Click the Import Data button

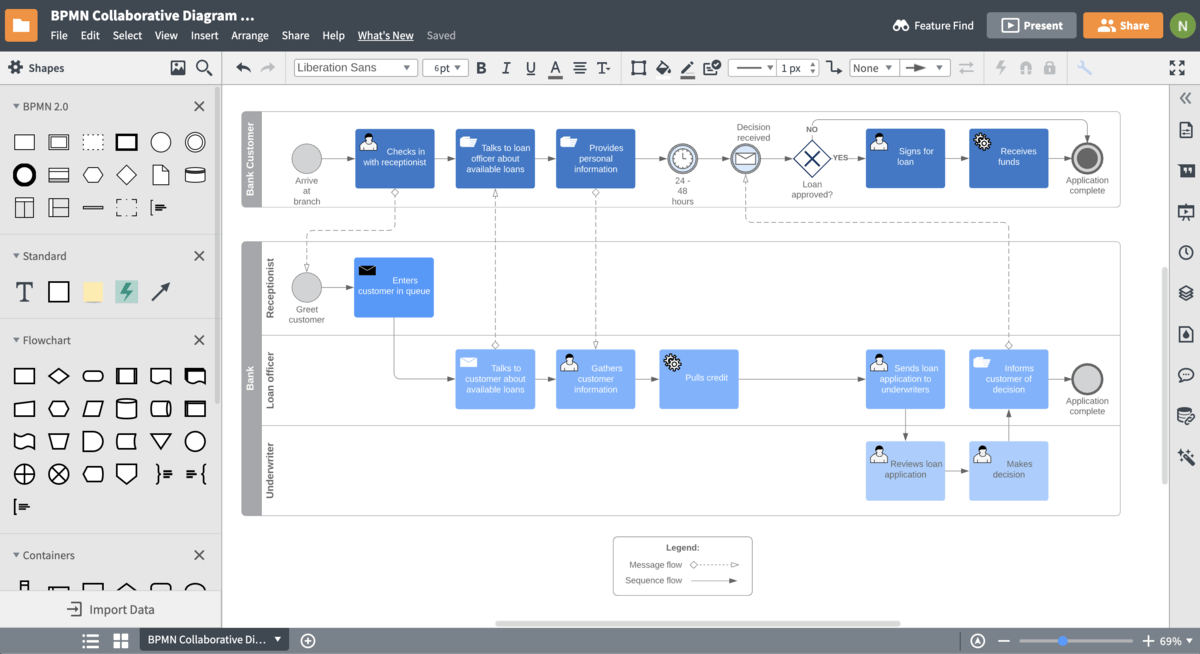(x=111, y=609)
